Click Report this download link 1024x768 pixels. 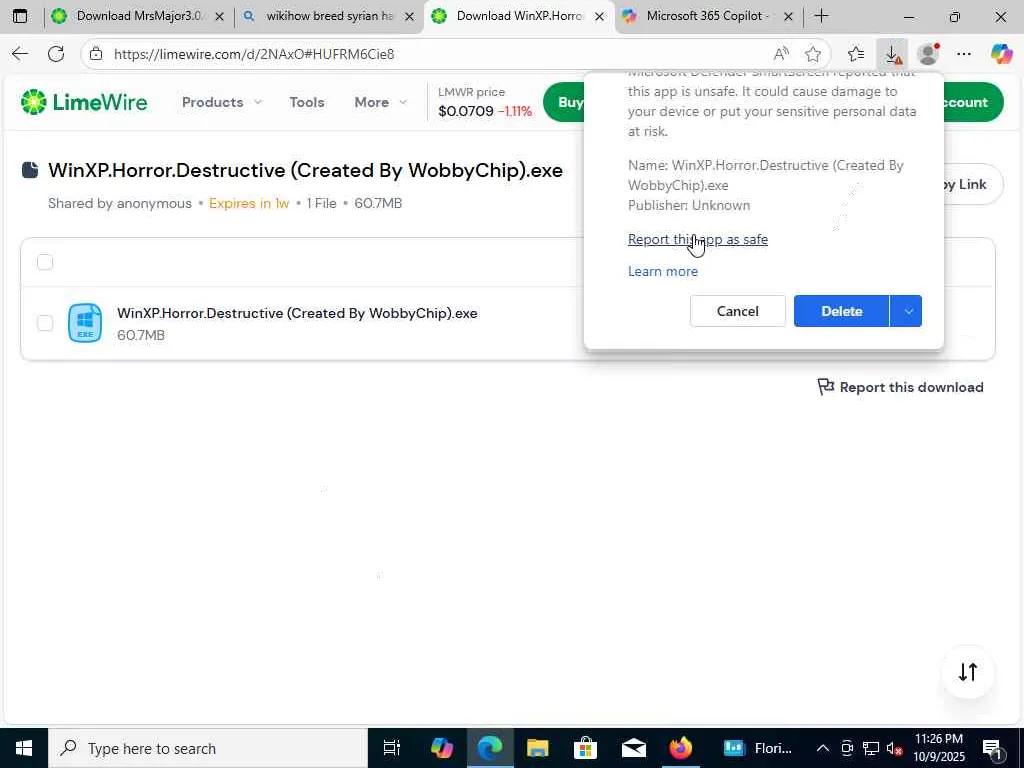(901, 387)
